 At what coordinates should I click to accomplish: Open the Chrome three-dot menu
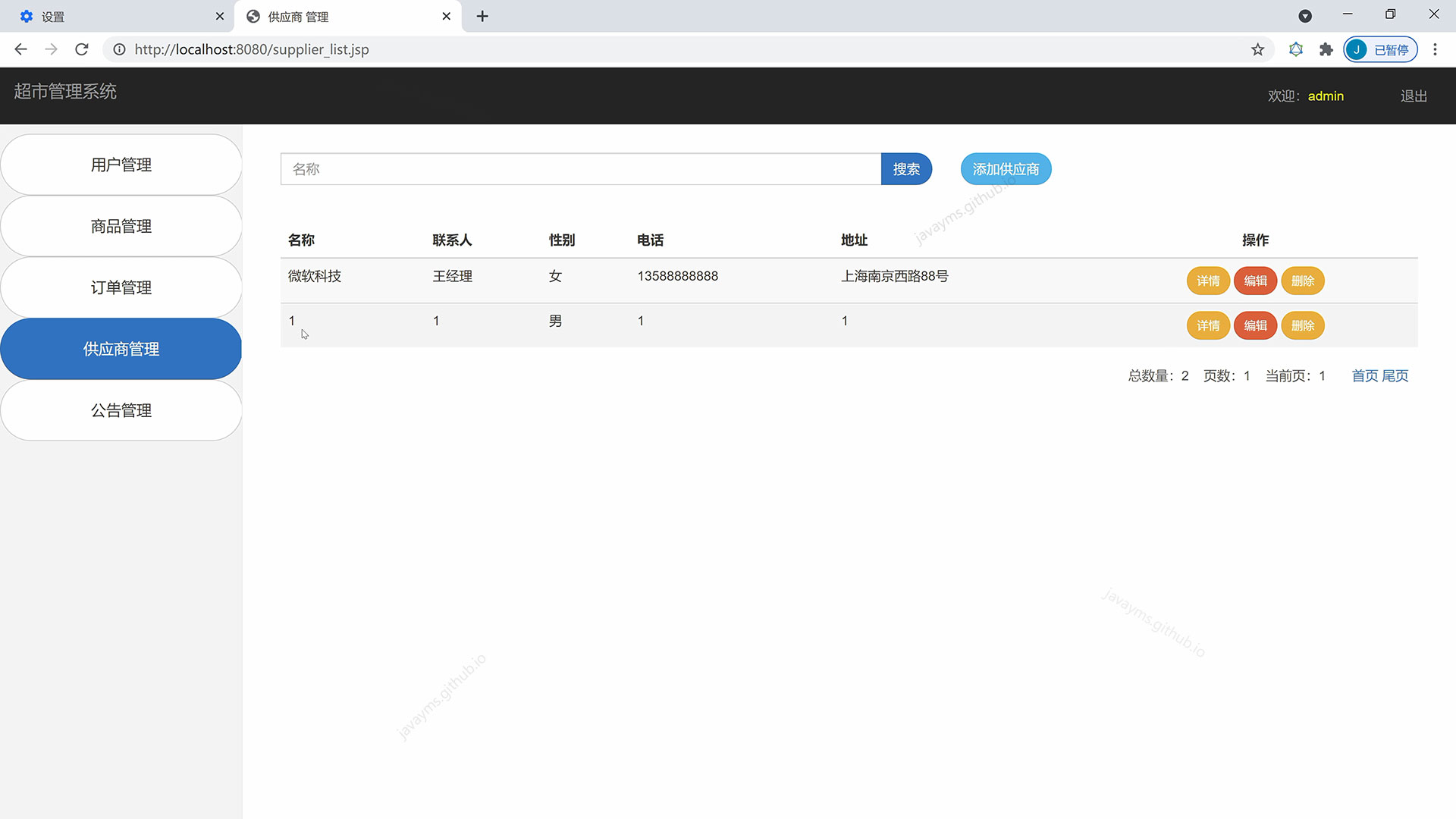click(x=1435, y=49)
